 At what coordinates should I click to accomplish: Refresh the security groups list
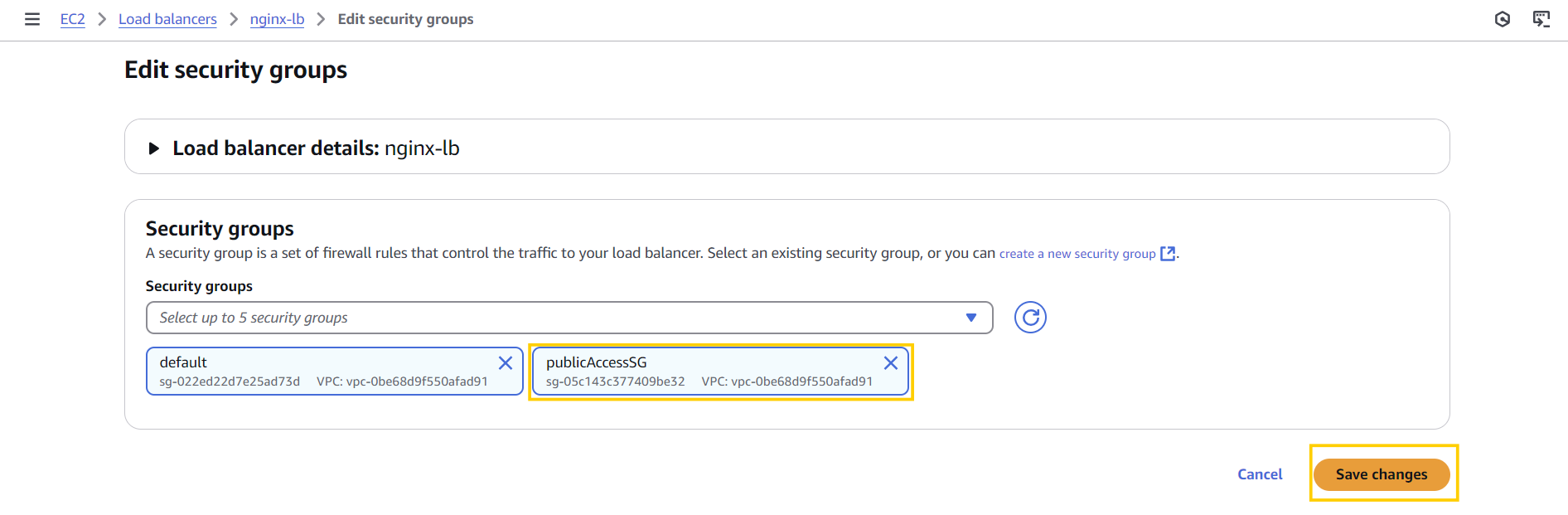coord(1030,318)
